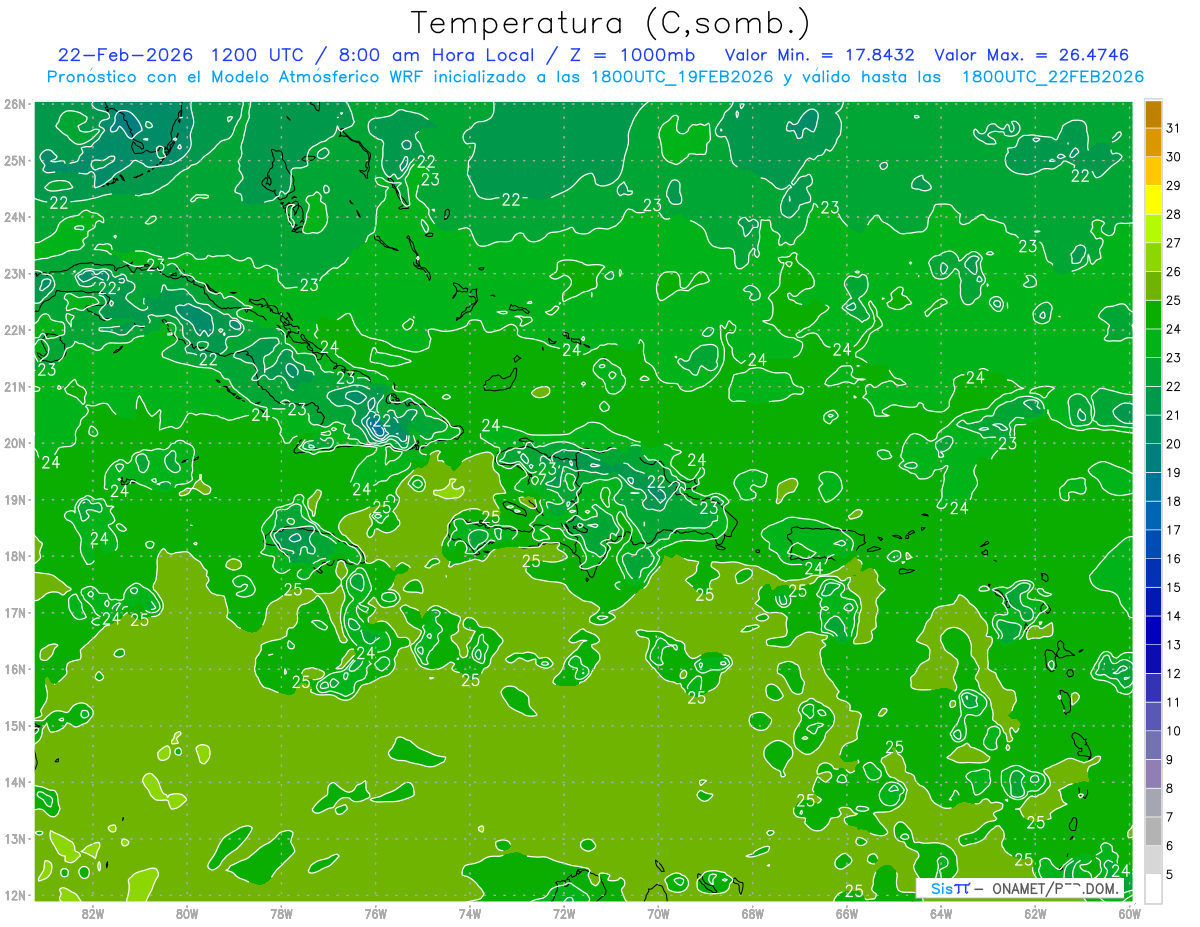The height and width of the screenshot is (927, 1200).
Task: Click the color legend value '27'
Action: pos(1174,243)
